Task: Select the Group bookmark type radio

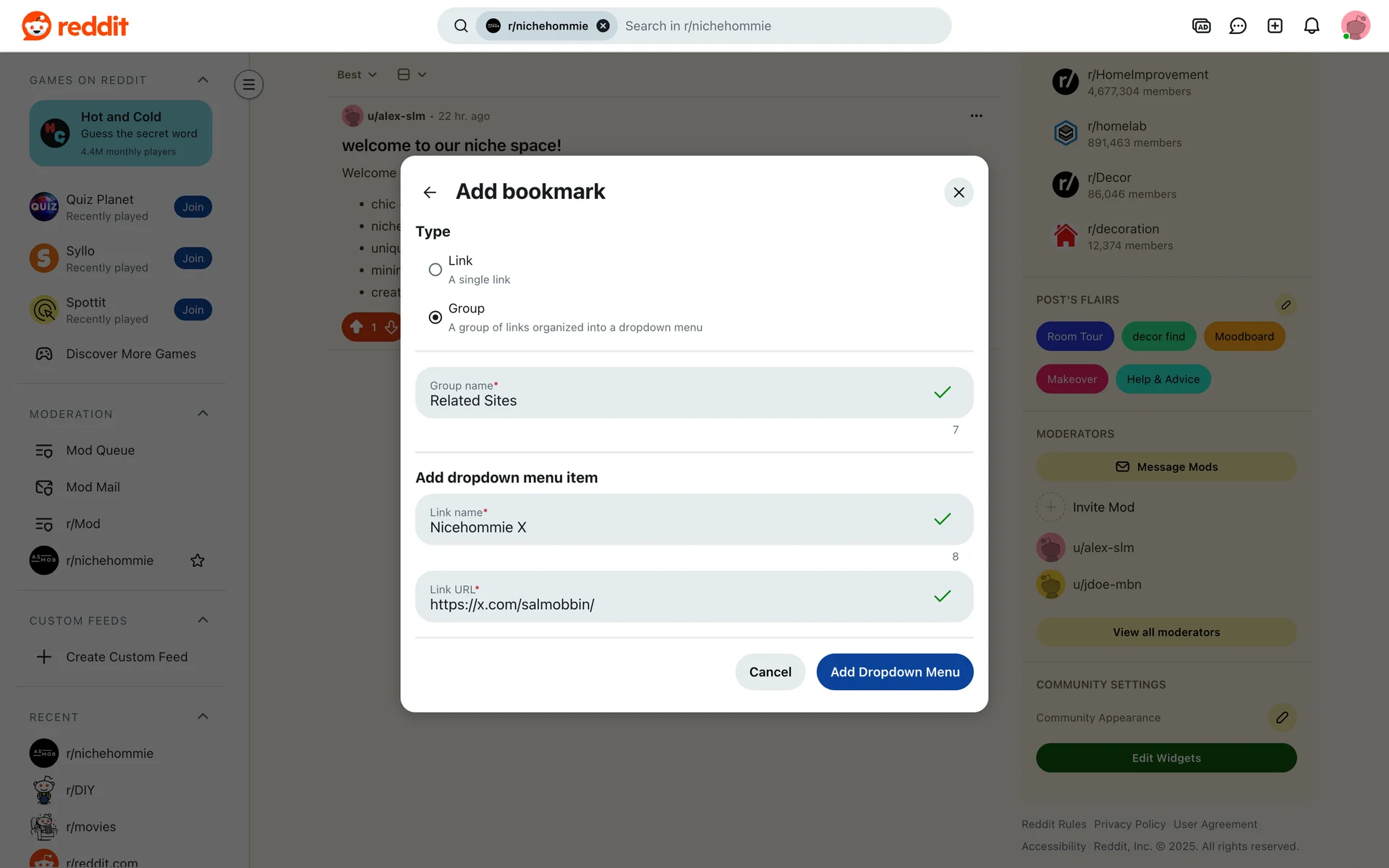Action: click(436, 318)
